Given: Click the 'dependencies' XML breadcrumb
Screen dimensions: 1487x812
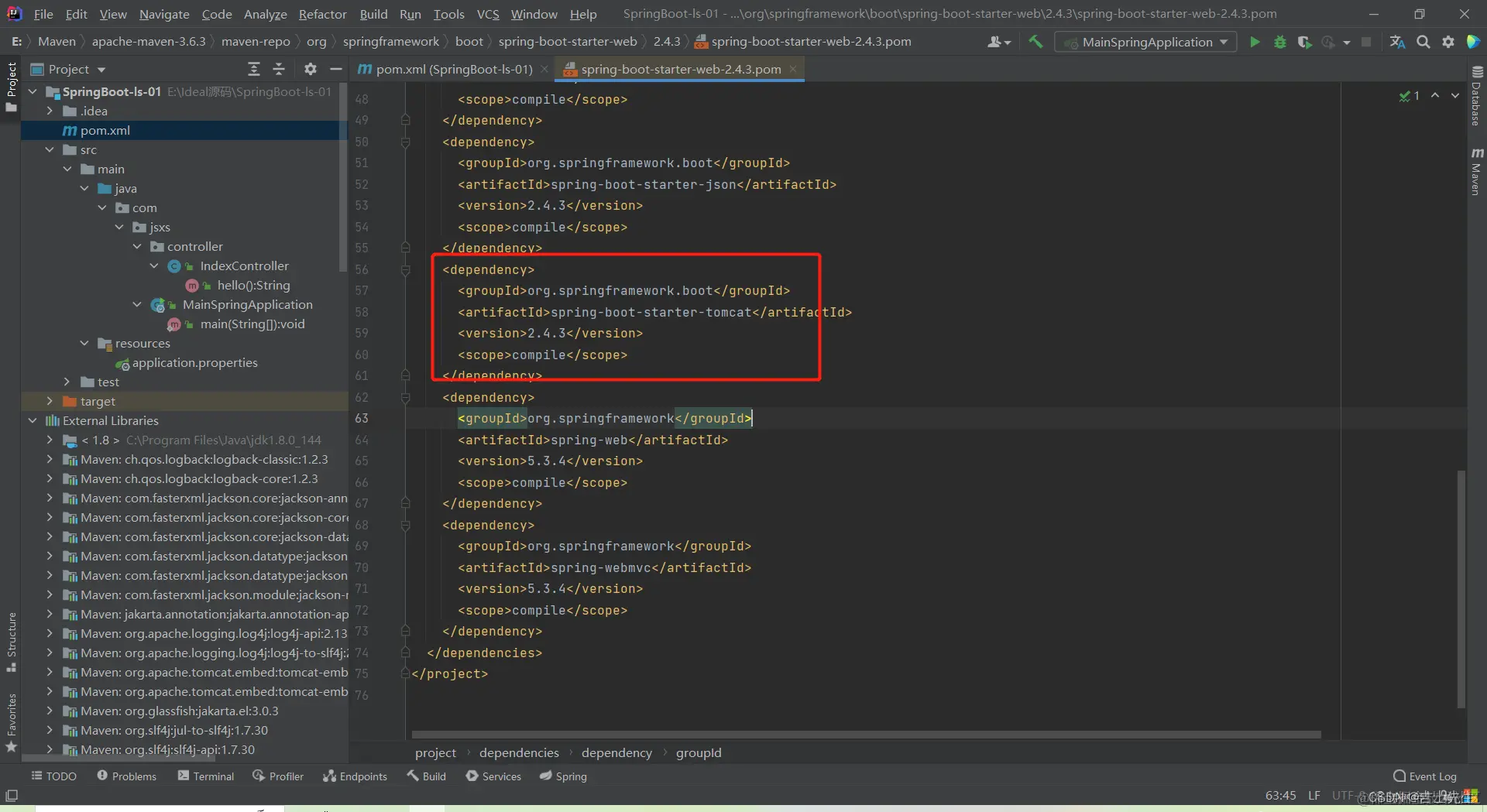Looking at the screenshot, I should (x=519, y=753).
